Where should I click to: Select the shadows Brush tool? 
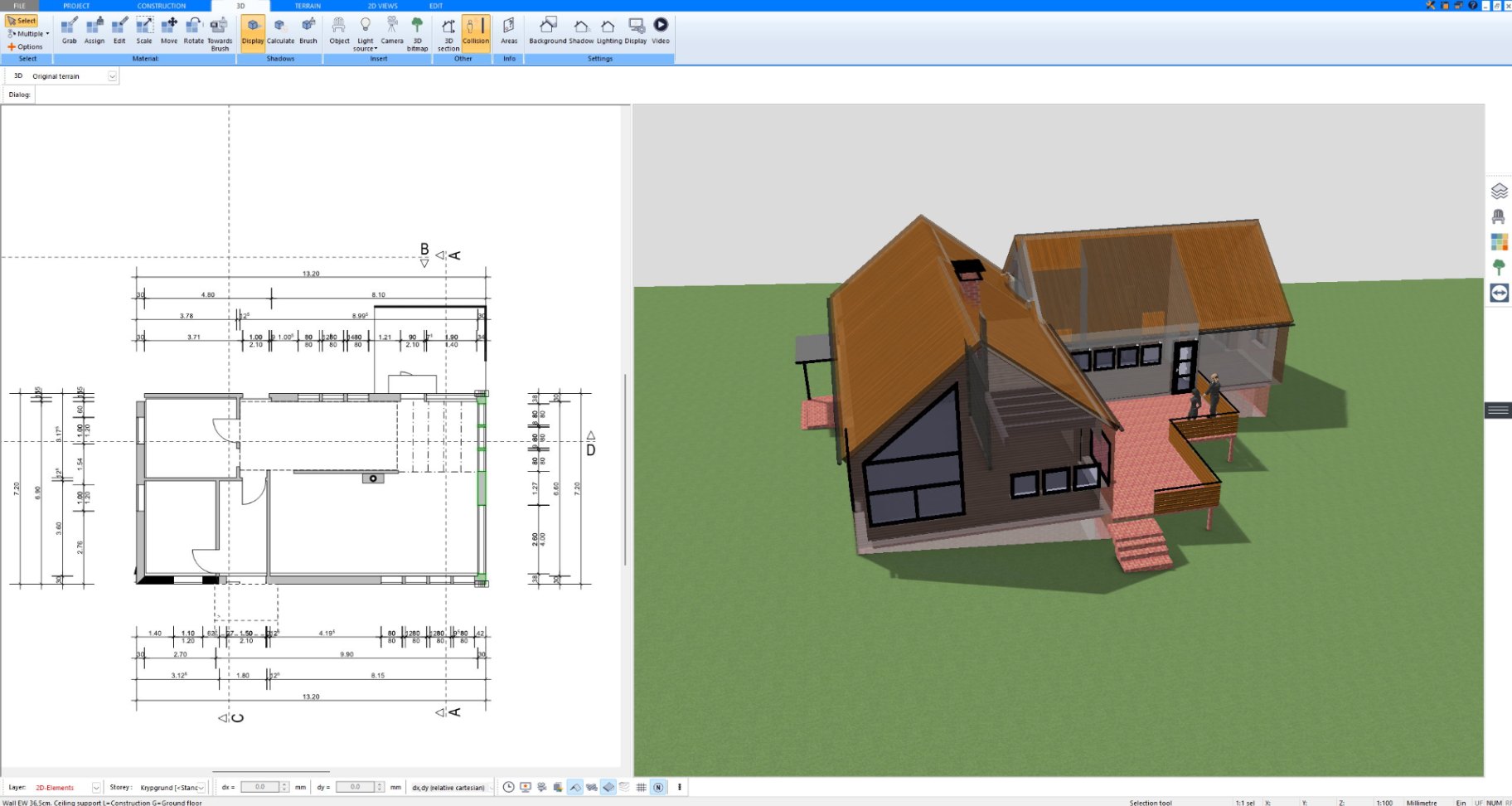(308, 30)
